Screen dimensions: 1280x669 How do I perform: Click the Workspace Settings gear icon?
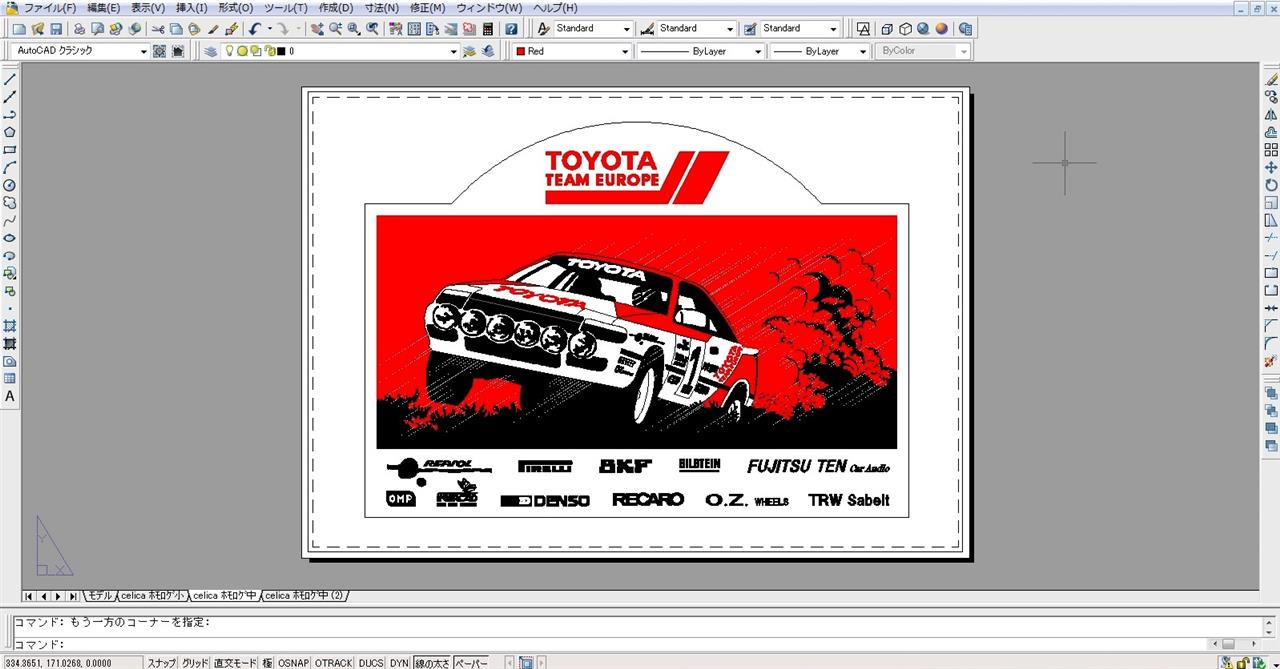(x=159, y=51)
